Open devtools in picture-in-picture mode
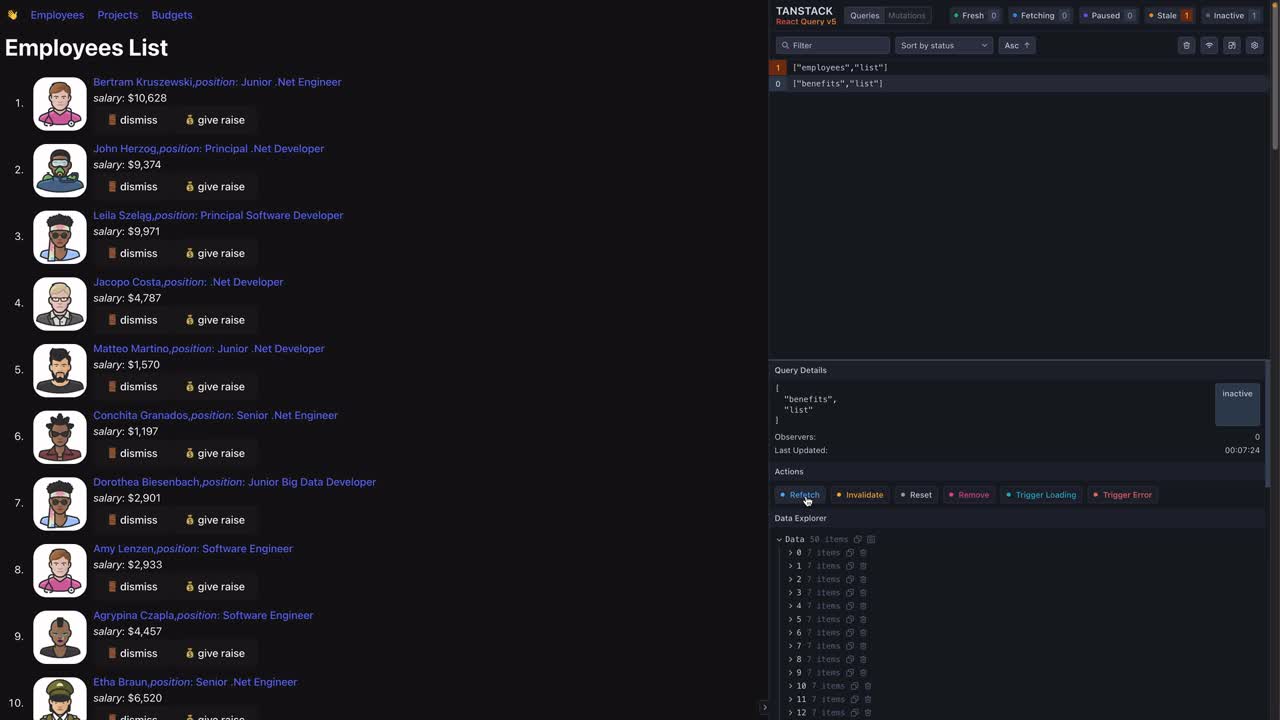 [1232, 45]
